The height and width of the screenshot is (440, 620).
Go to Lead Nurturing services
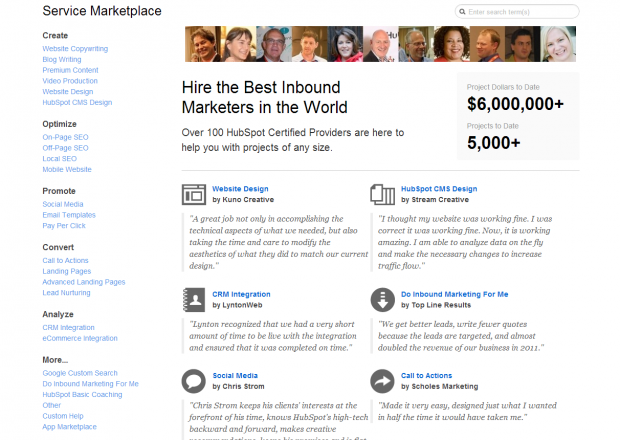coord(66,293)
